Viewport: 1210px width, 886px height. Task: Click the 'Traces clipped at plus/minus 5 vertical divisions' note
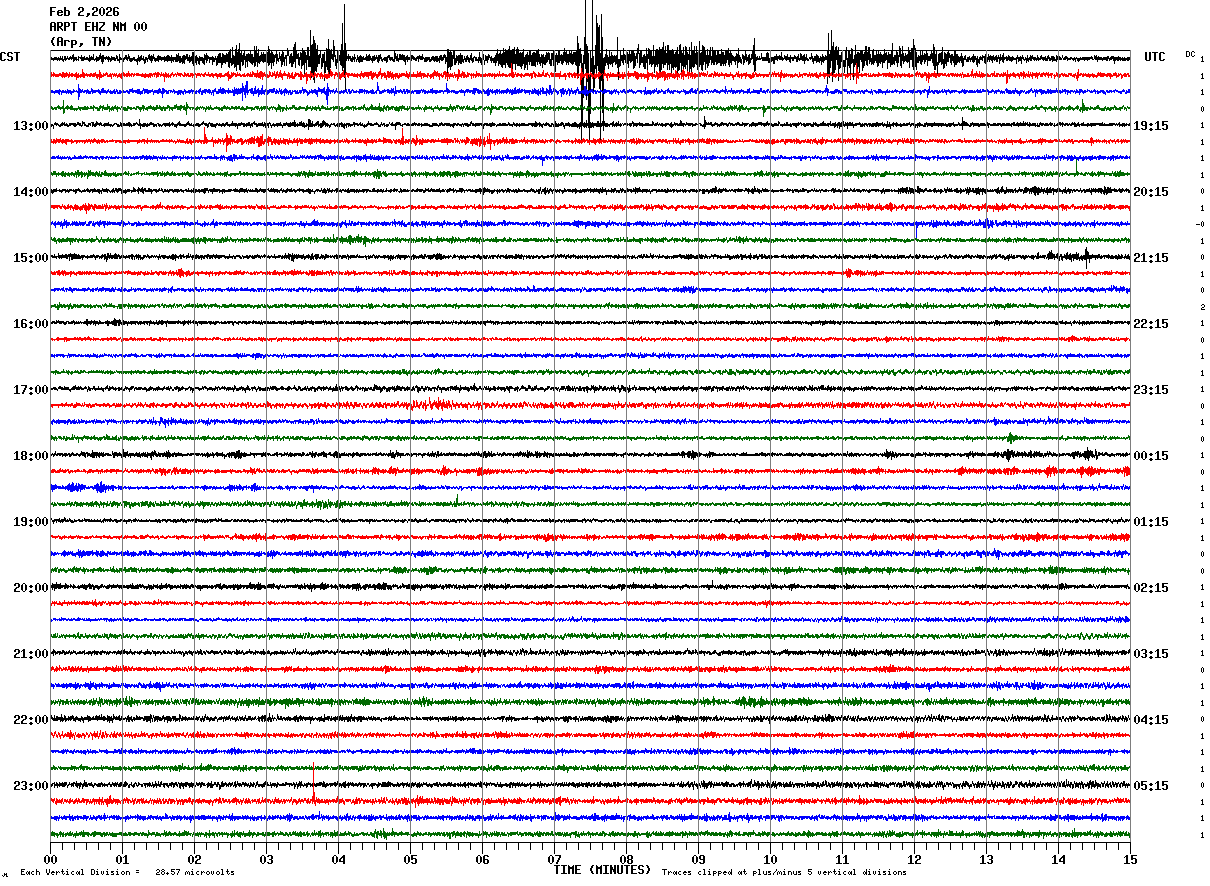784,873
